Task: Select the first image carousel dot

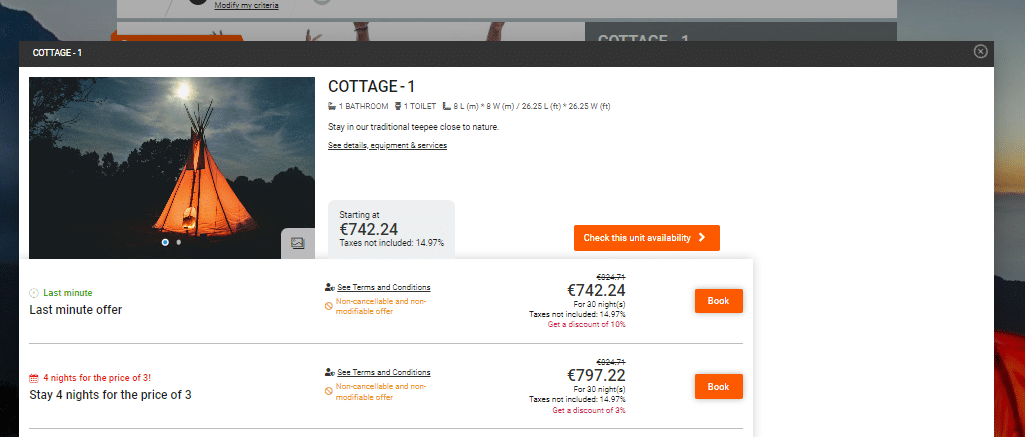Action: 165,242
